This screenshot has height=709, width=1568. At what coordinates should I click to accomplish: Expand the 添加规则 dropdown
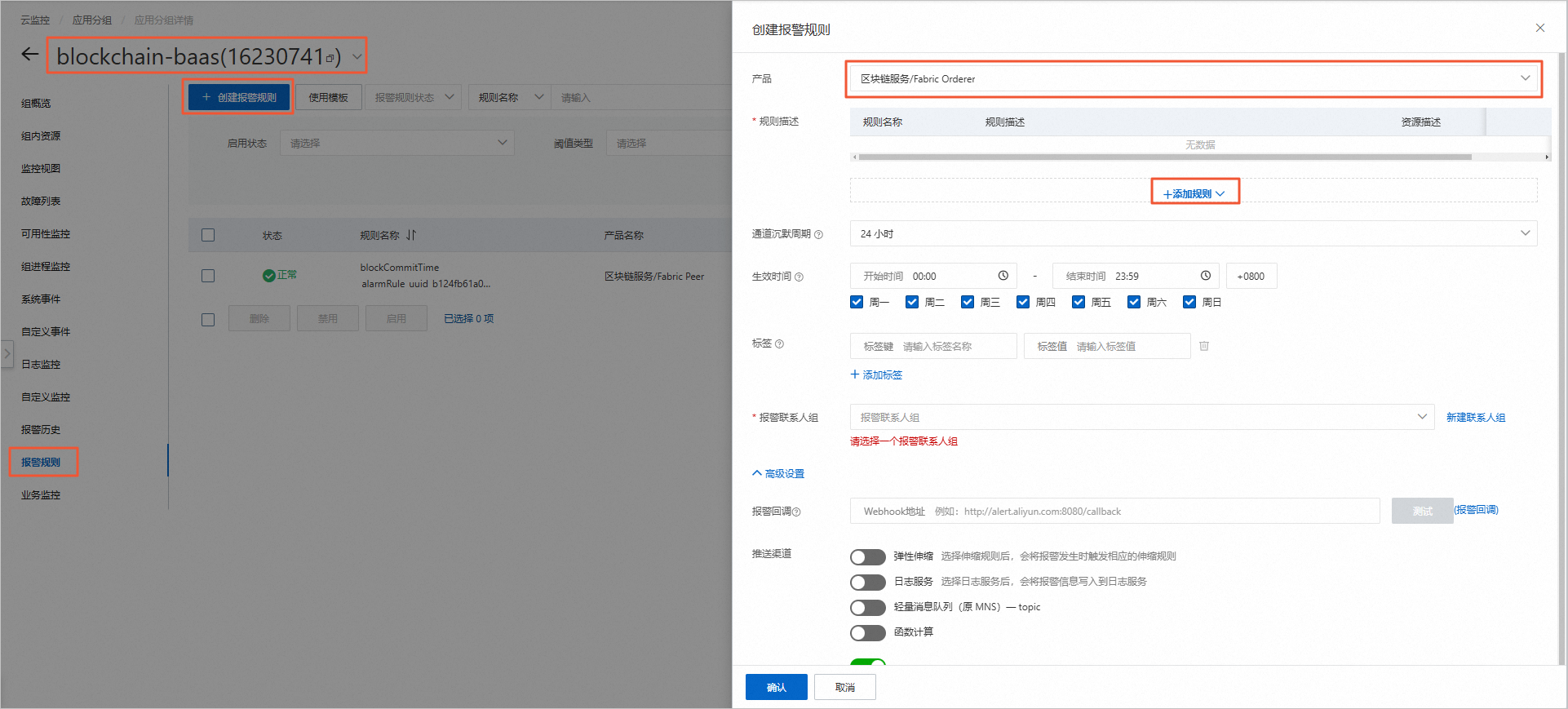click(x=1194, y=193)
